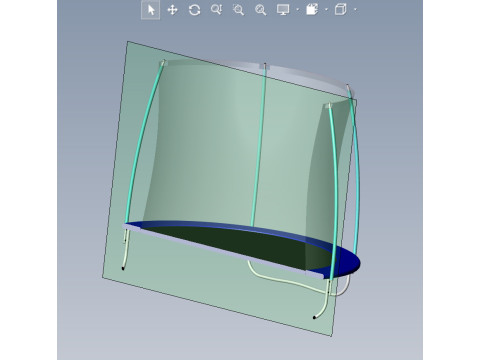Activate the rotate view tool
480x360 pixels.
click(x=194, y=10)
